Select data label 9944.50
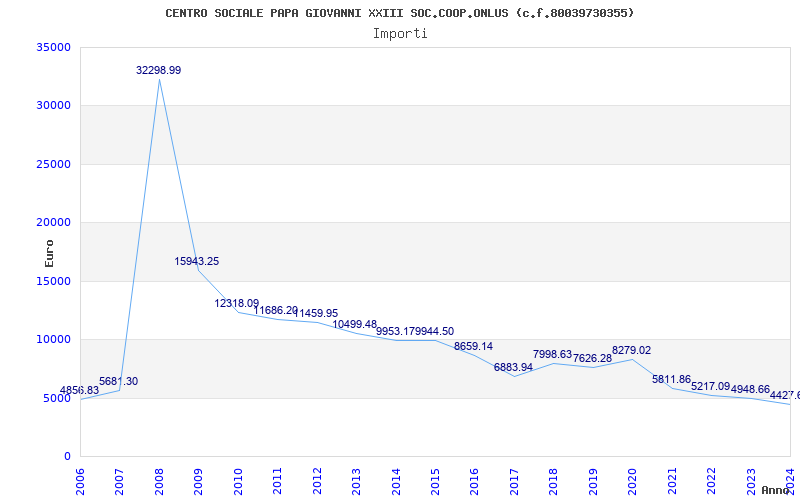The height and width of the screenshot is (500, 800). (434, 332)
